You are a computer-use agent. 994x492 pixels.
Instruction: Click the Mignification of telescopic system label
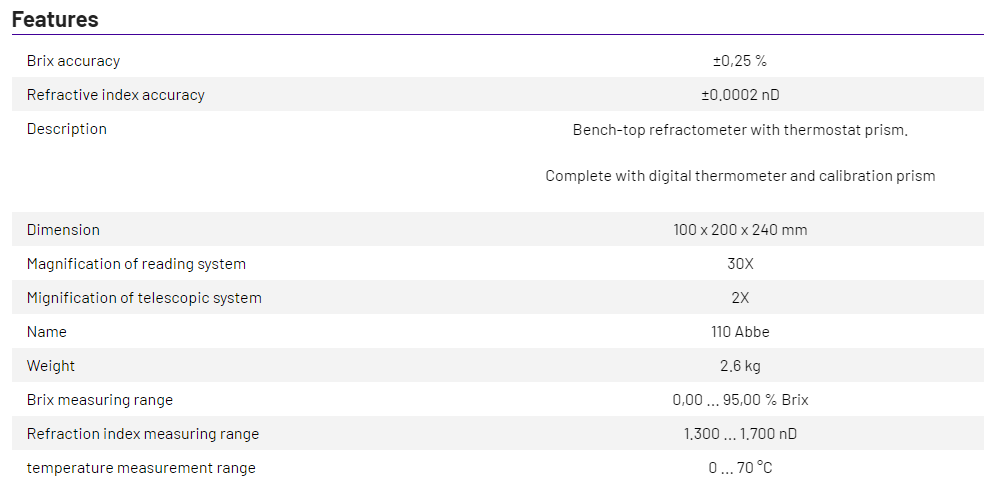pos(144,298)
